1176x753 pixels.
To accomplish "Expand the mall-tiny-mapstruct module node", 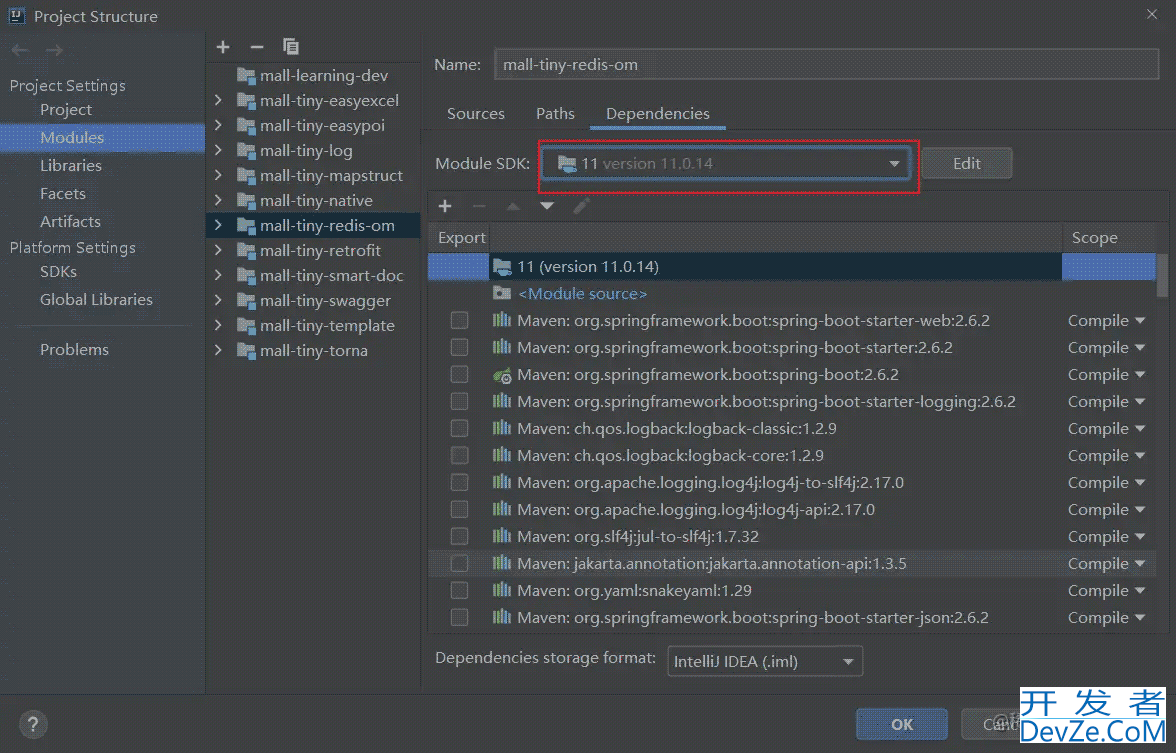I will pos(218,176).
